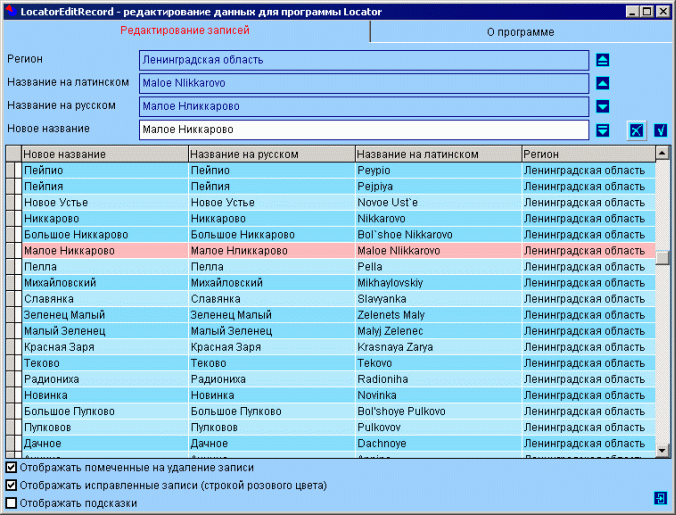The height and width of the screenshot is (515, 676).
Task: Go to the previous record arrow
Action: click(602, 83)
